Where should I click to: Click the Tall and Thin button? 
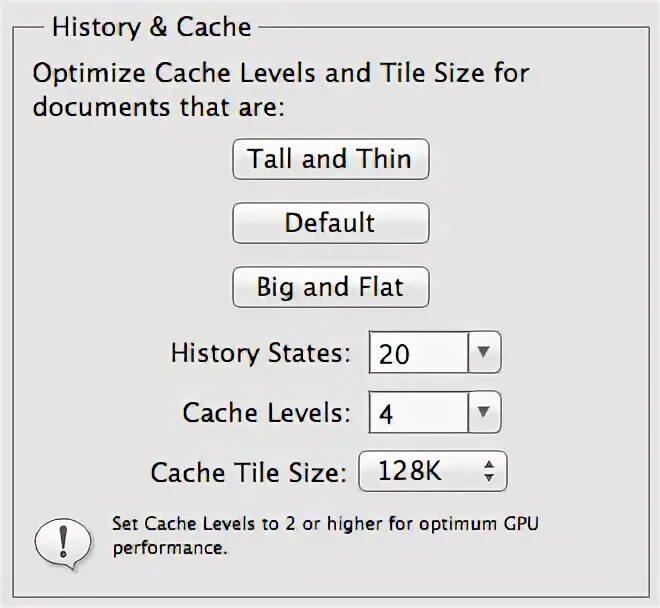pyautogui.click(x=331, y=159)
